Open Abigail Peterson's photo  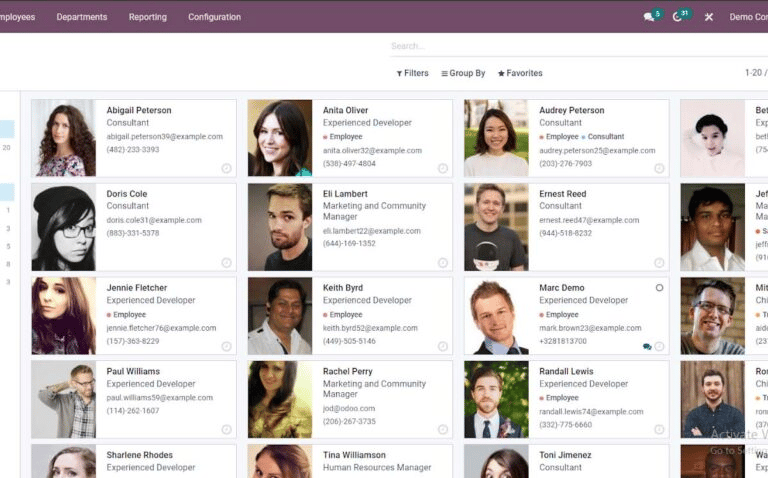(x=64, y=138)
